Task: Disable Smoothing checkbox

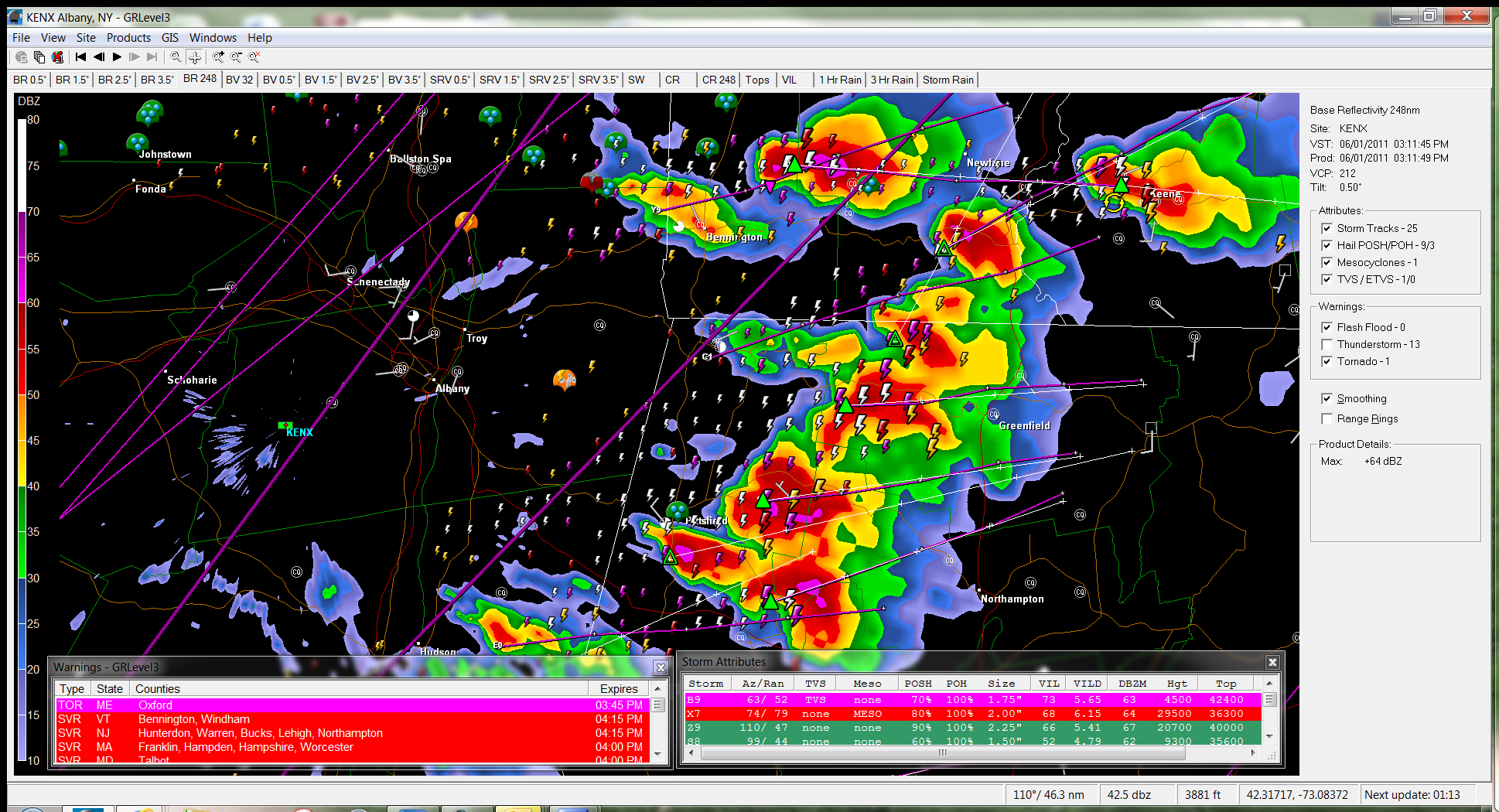Action: click(x=1327, y=398)
